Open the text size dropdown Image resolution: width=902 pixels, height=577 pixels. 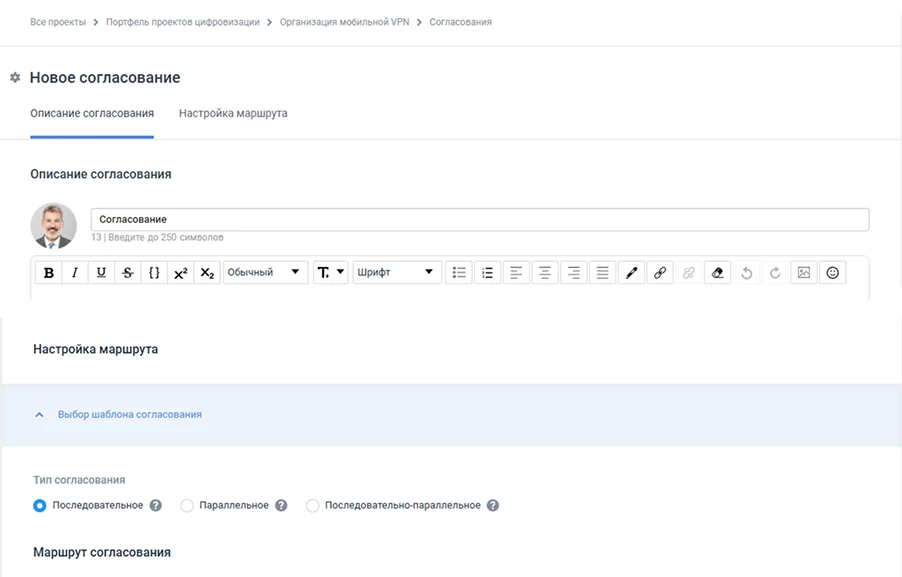pos(331,273)
